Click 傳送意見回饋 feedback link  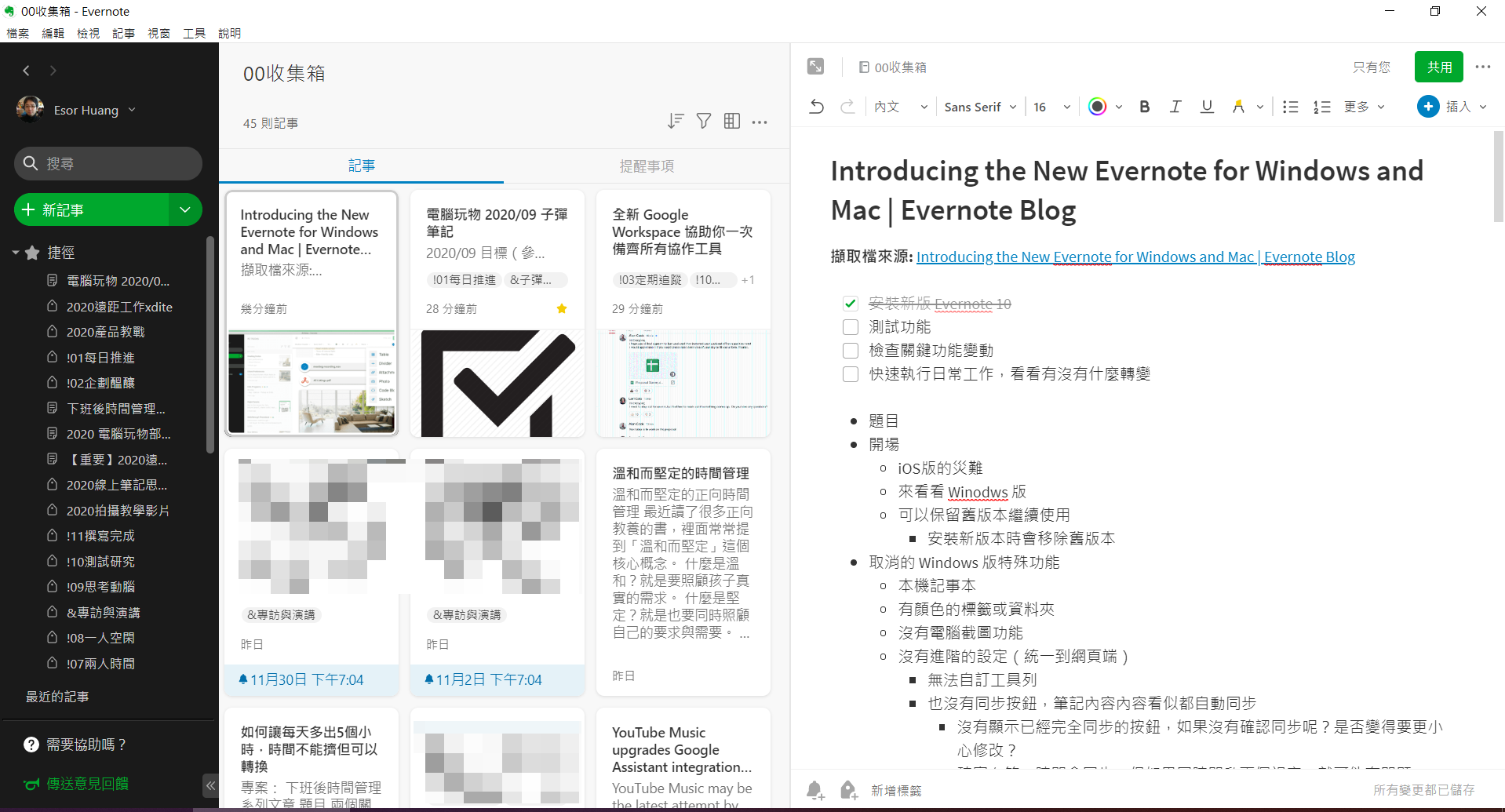[x=87, y=784]
